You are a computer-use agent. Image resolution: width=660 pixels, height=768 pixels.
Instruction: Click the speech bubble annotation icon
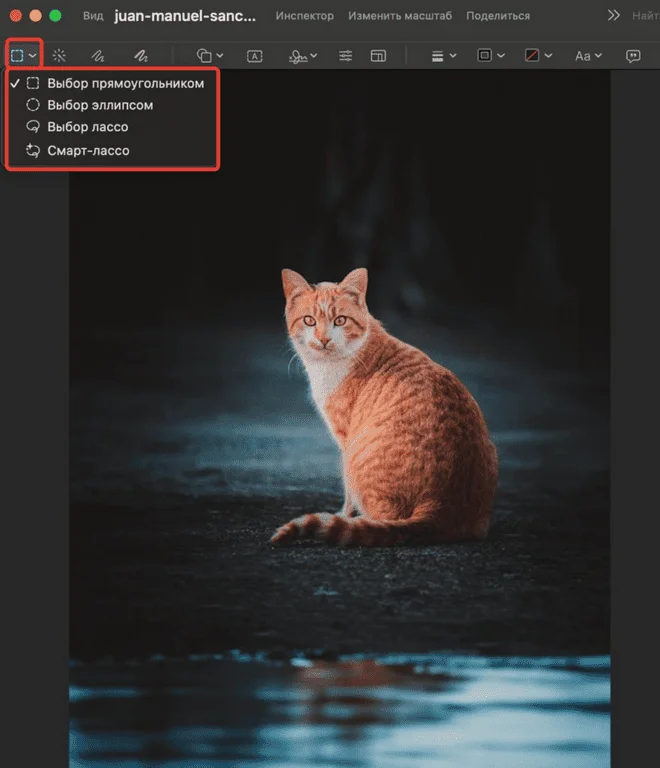[633, 56]
